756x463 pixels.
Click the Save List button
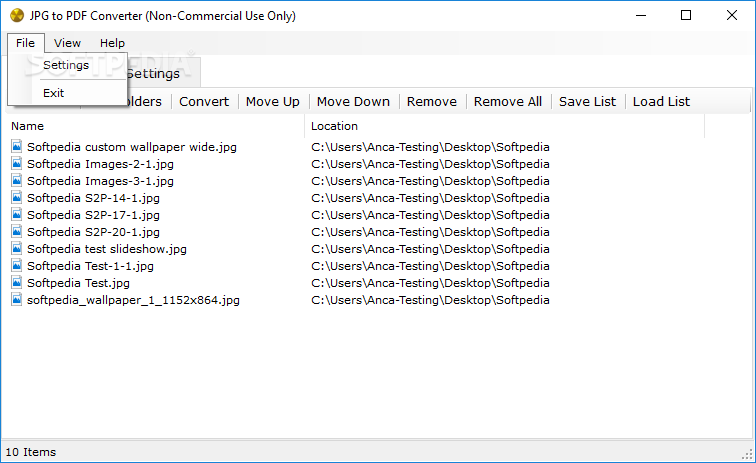click(587, 102)
